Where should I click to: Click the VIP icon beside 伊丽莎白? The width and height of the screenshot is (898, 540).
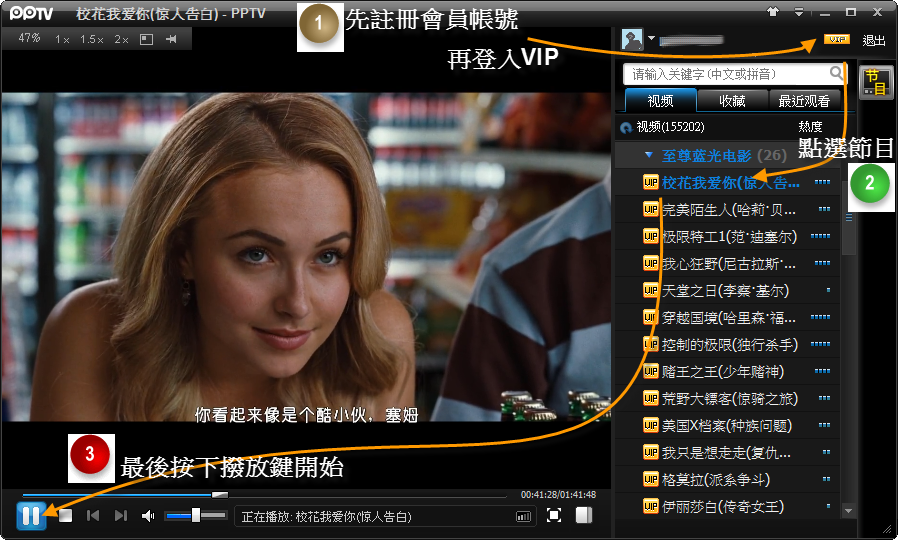point(651,506)
